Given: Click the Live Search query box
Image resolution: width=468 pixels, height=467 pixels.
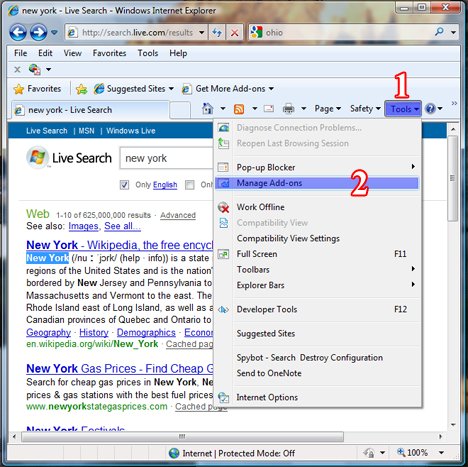Looking at the screenshot, I should pos(167,158).
